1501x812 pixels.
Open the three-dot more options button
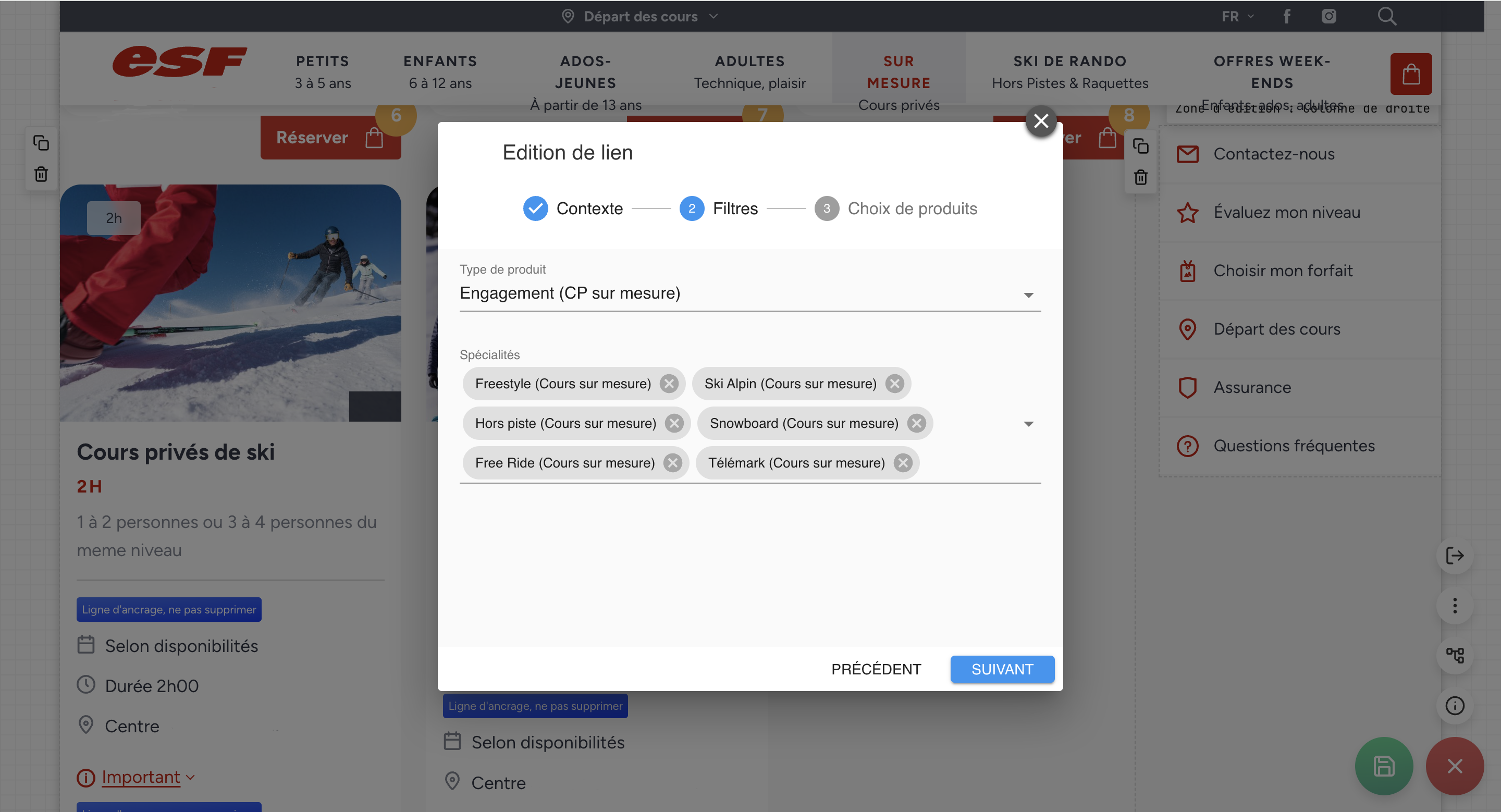click(x=1455, y=606)
